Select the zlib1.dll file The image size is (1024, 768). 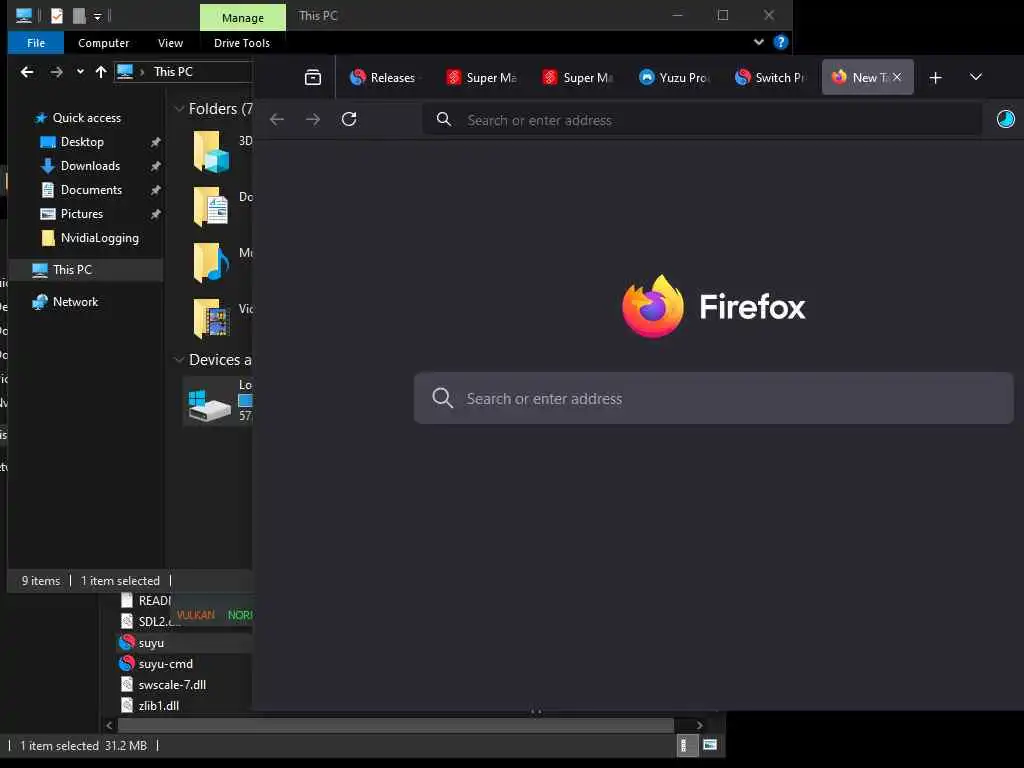[159, 706]
